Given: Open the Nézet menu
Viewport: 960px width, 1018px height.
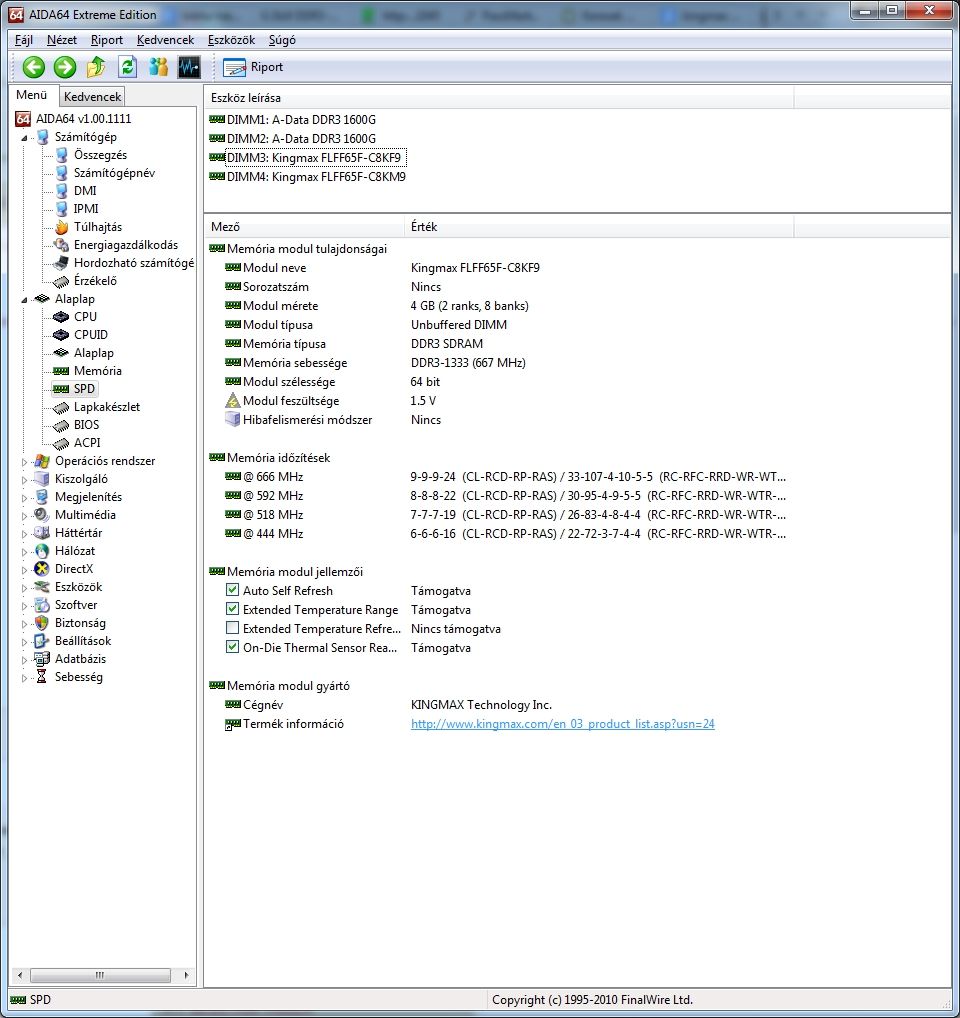Looking at the screenshot, I should point(62,40).
